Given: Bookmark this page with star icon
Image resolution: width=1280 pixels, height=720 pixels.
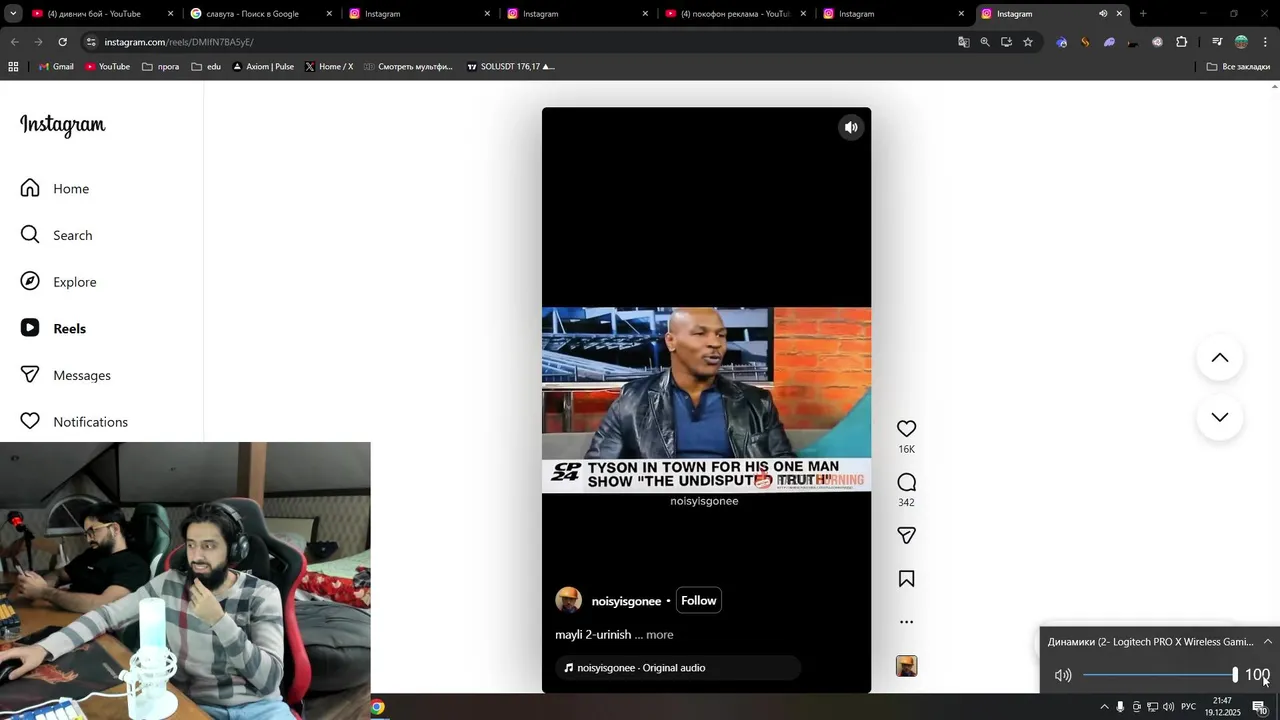Looking at the screenshot, I should tap(1027, 42).
